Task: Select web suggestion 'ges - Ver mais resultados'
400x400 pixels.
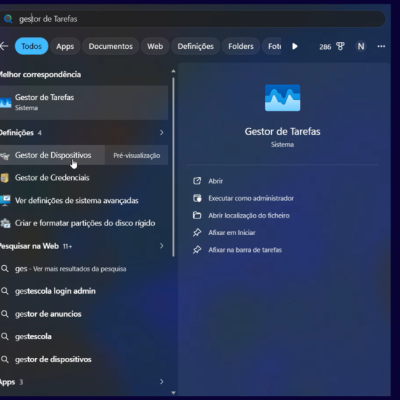Action: 84,269
